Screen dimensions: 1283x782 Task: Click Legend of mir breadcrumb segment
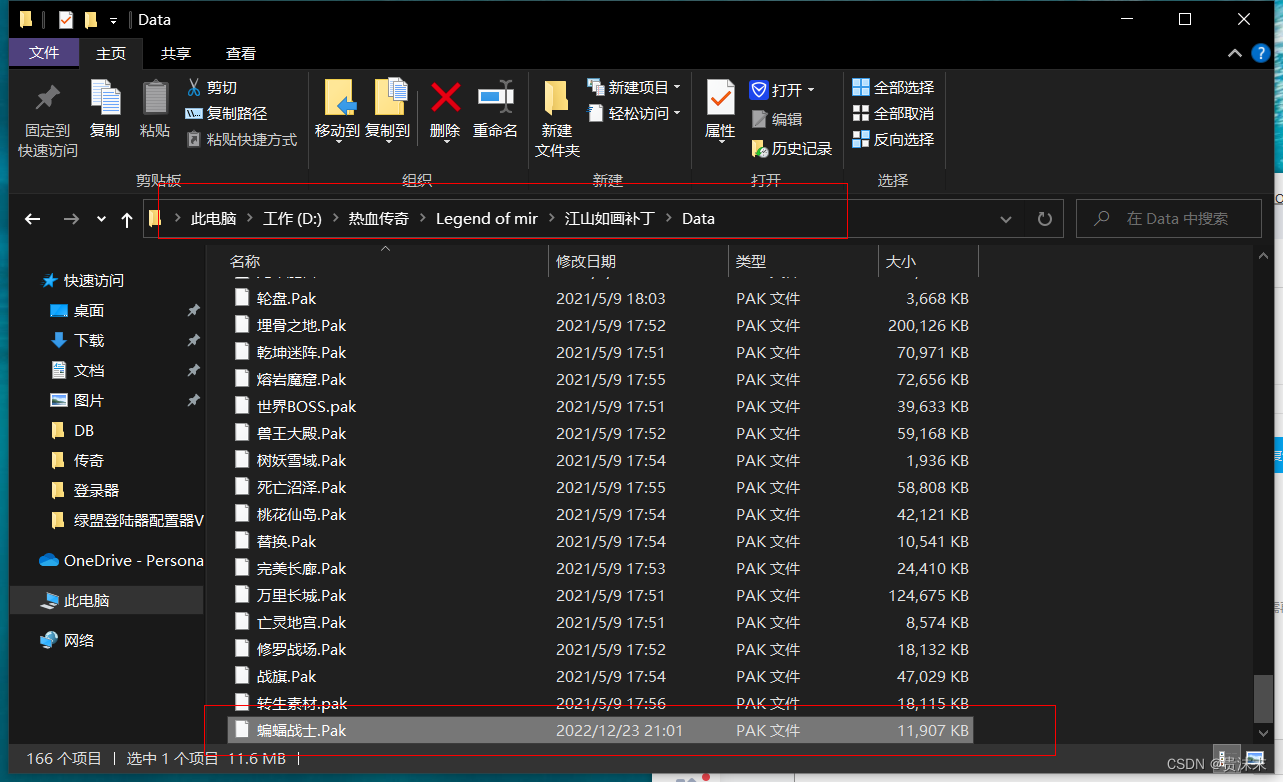point(487,219)
